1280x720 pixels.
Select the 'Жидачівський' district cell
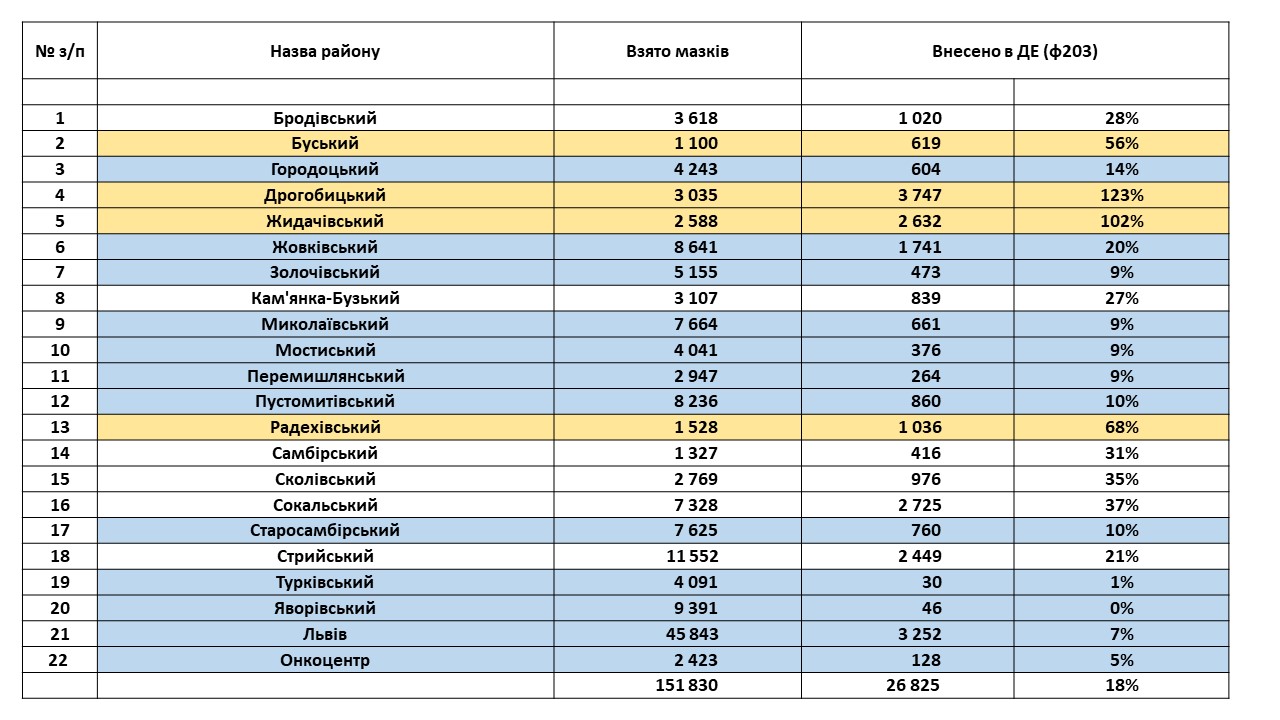click(x=325, y=221)
